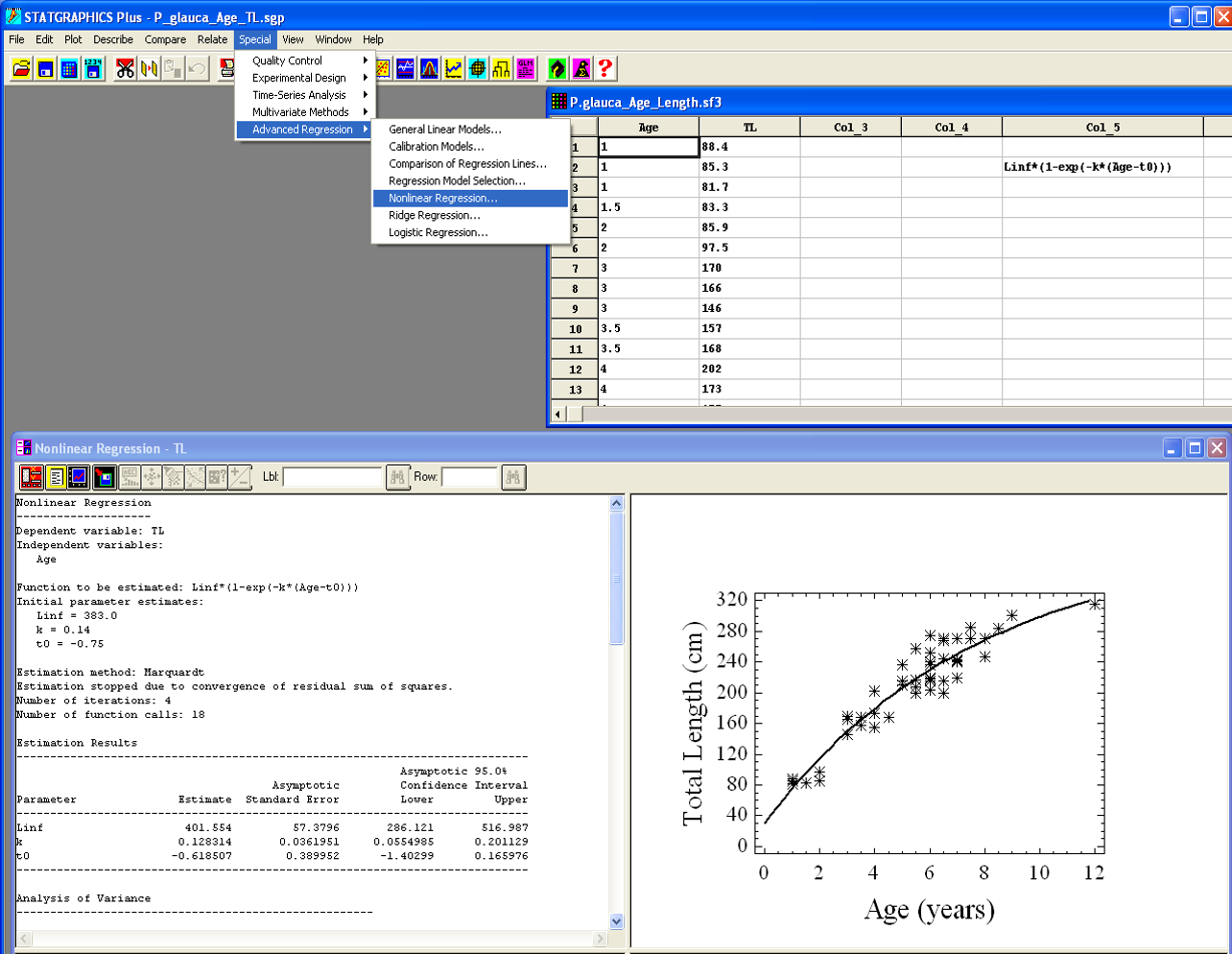The width and height of the screenshot is (1232, 954).
Task: Click the red Input Dialog analysis icon
Action: click(x=32, y=477)
